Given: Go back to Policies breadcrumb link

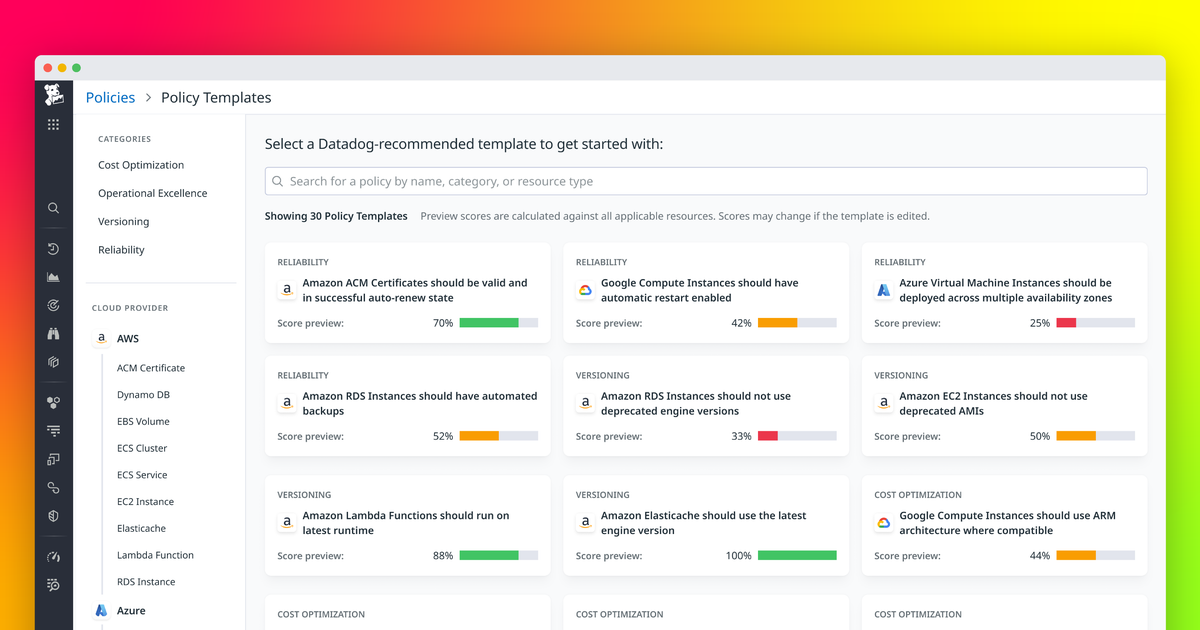Looking at the screenshot, I should click(110, 98).
